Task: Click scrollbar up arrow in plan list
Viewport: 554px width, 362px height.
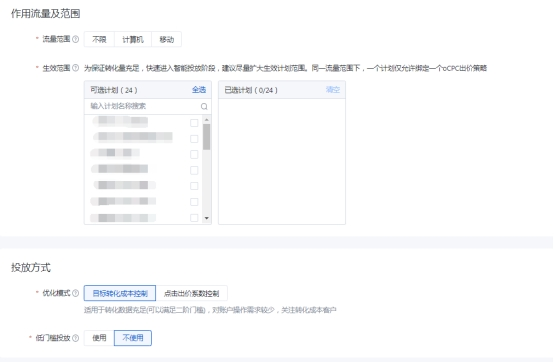Action: pyautogui.click(x=207, y=120)
